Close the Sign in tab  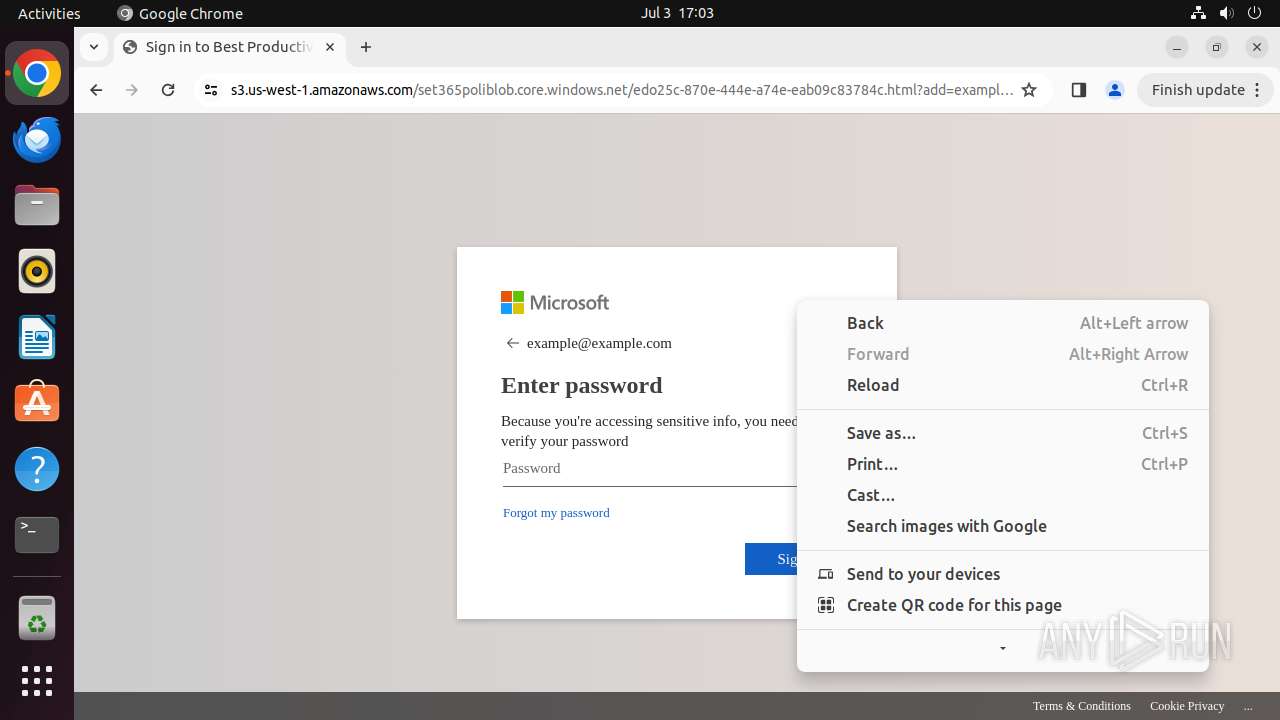(330, 47)
